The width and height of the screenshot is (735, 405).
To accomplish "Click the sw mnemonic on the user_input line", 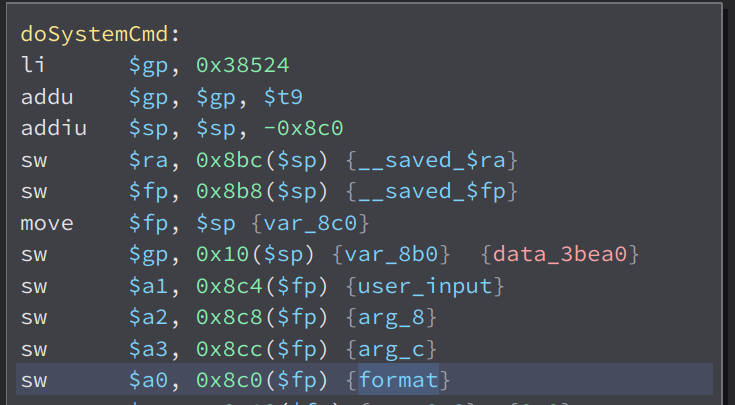I will pyautogui.click(x=34, y=286).
